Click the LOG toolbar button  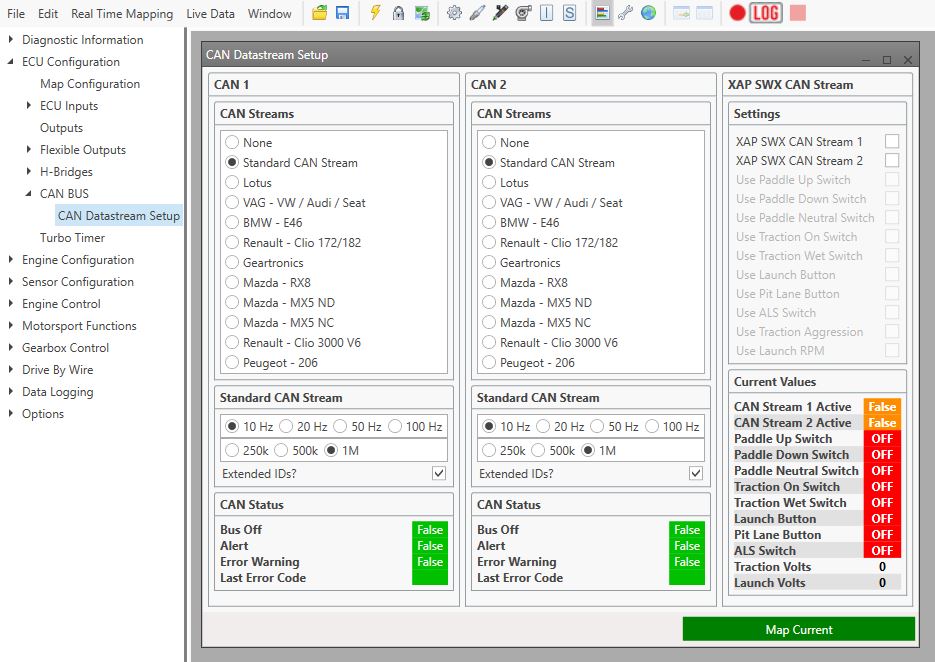[x=766, y=13]
